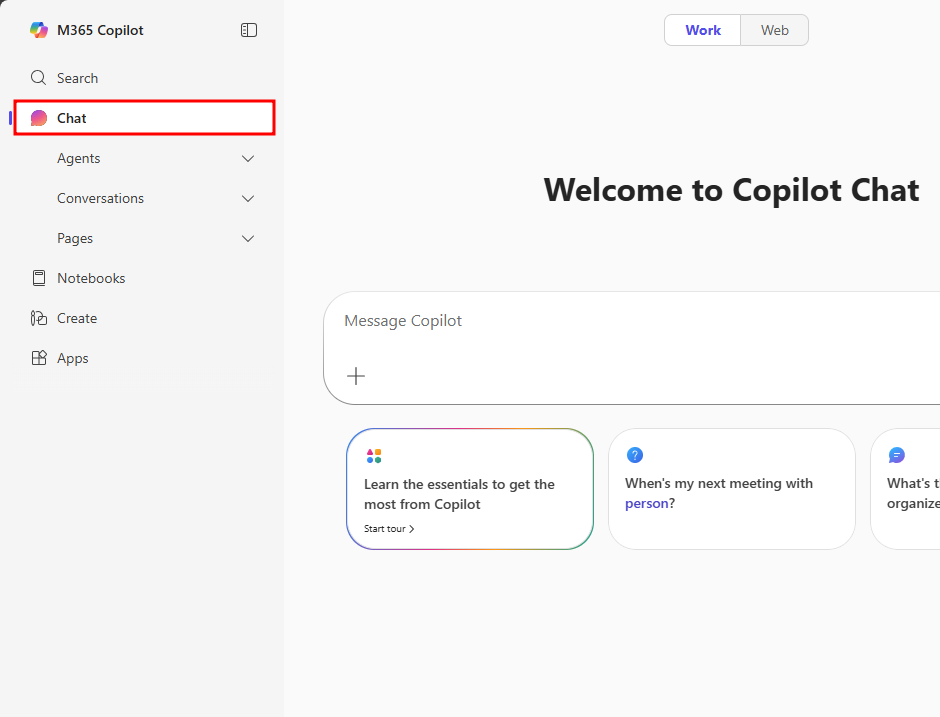The image size is (940, 717).
Task: Click the Chat bubble icon
Action: point(39,118)
